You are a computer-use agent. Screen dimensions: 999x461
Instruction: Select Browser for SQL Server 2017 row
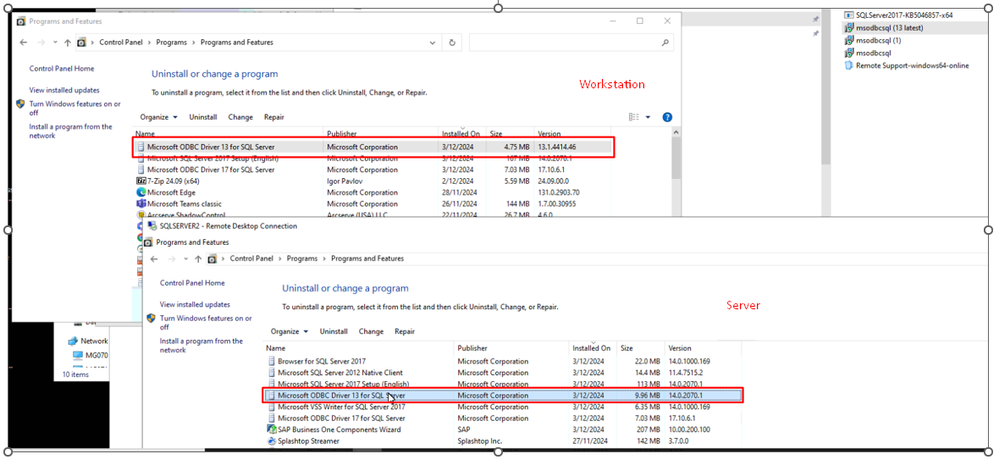(x=503, y=361)
